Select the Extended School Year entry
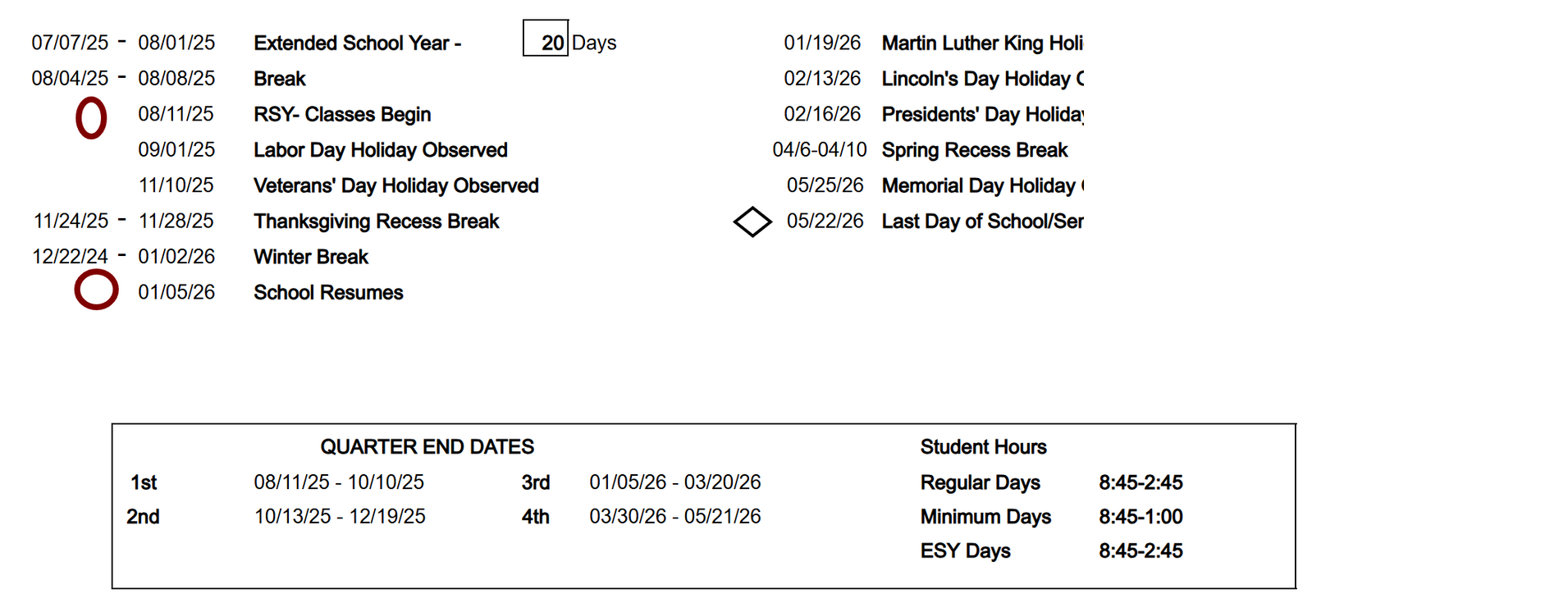Viewport: 1568px width, 603px height. pos(357,43)
